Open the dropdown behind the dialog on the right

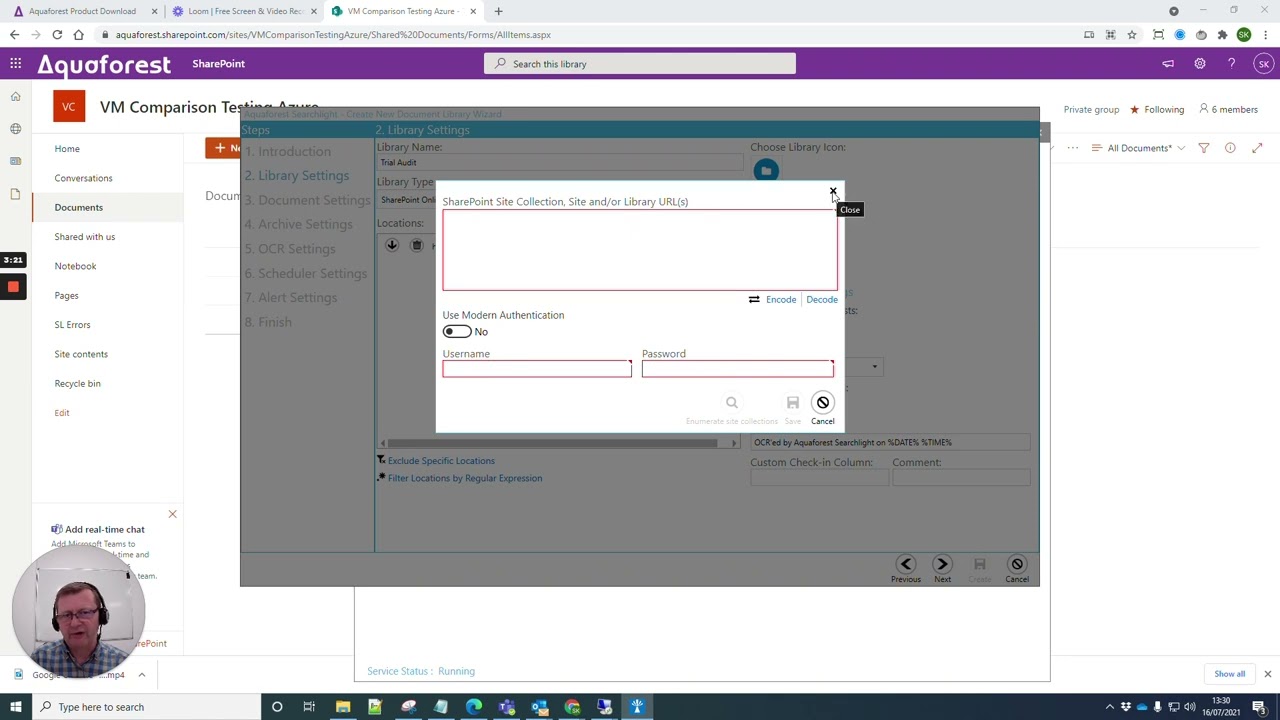(x=875, y=367)
